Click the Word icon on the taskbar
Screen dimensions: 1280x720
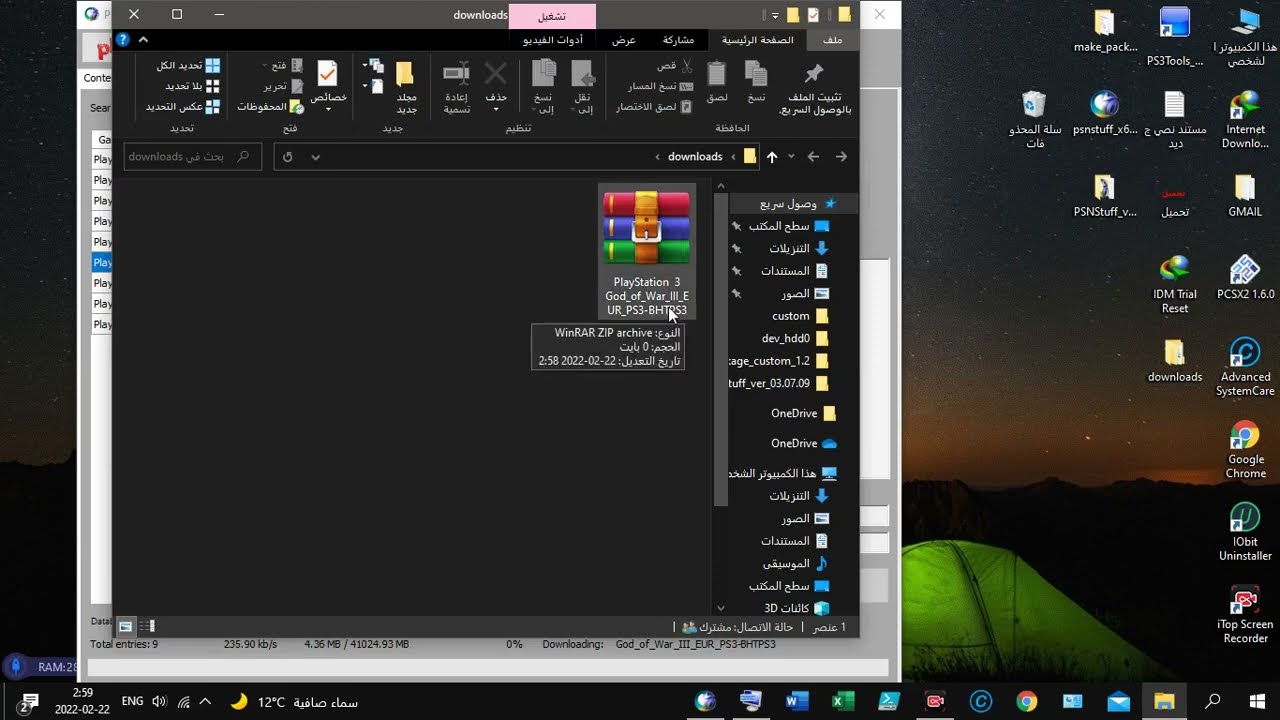tap(797, 701)
